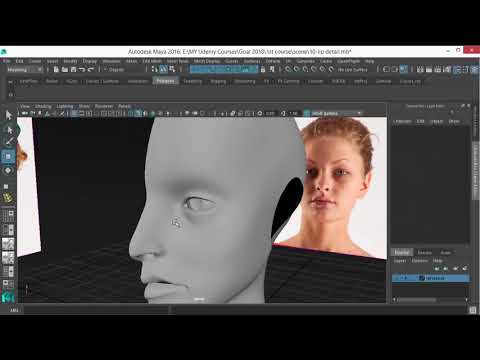Undo last action arrow icon

pos(82,69)
